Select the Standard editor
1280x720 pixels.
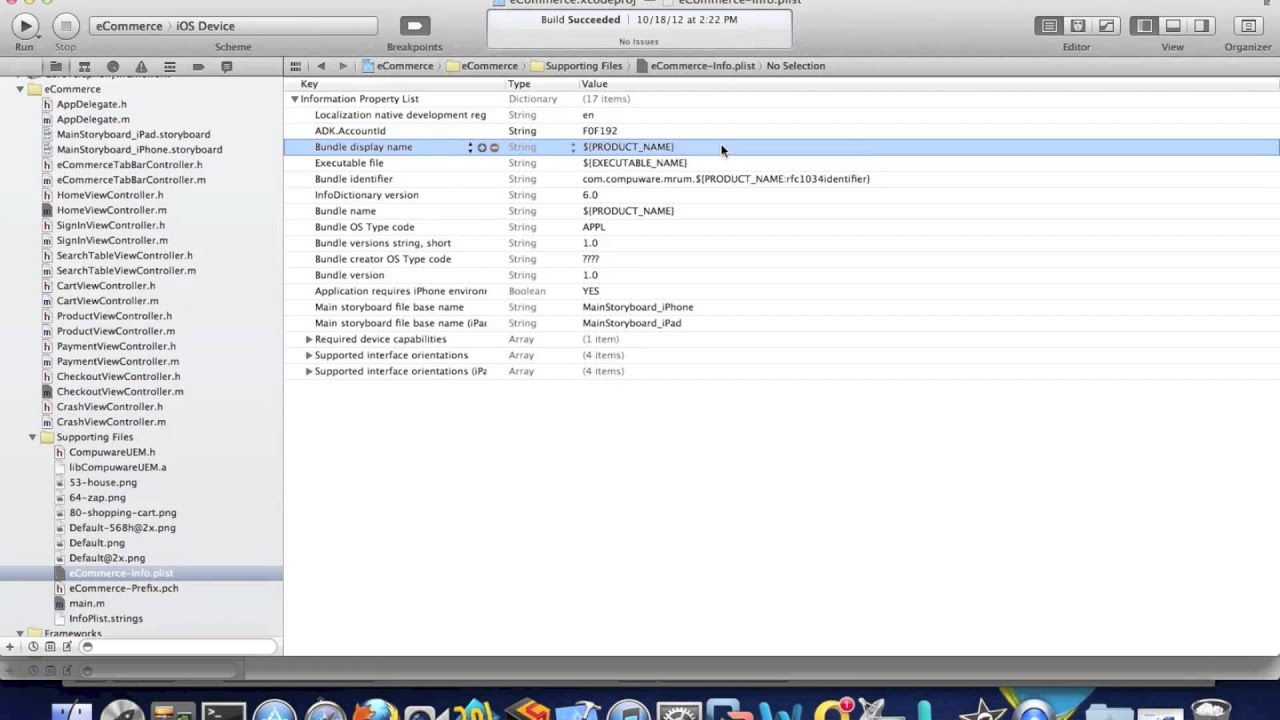pyautogui.click(x=1049, y=26)
